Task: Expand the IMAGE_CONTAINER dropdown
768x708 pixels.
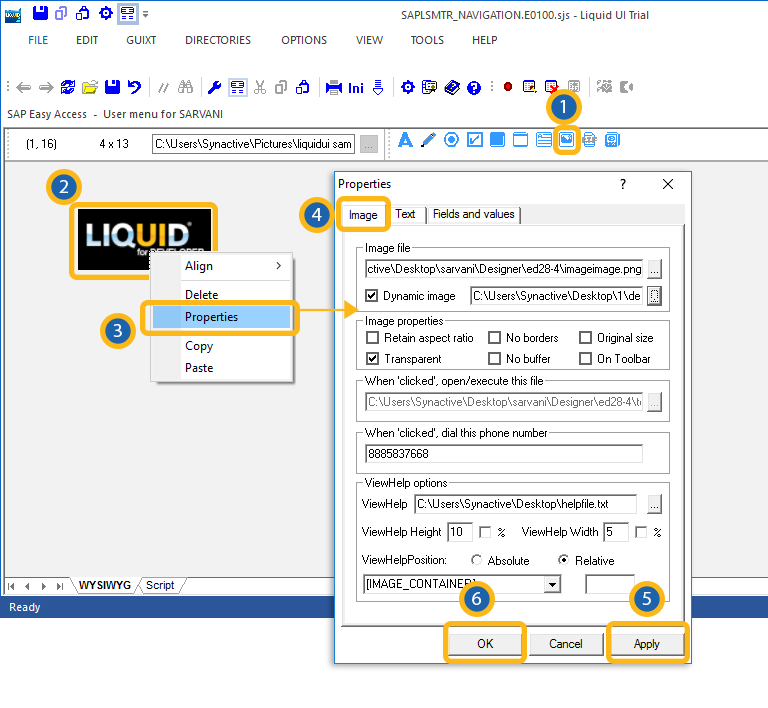Action: click(x=552, y=584)
